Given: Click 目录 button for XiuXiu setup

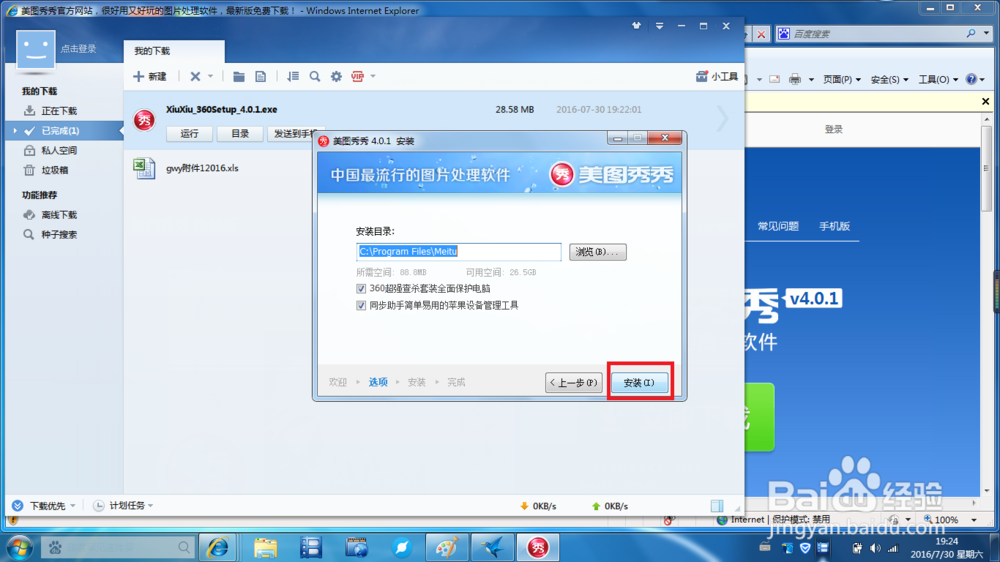Looking at the screenshot, I should [x=240, y=134].
